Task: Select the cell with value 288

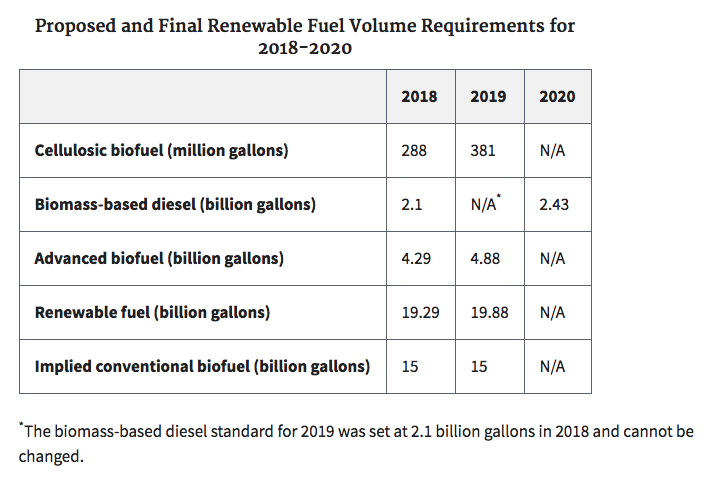Action: (x=414, y=151)
